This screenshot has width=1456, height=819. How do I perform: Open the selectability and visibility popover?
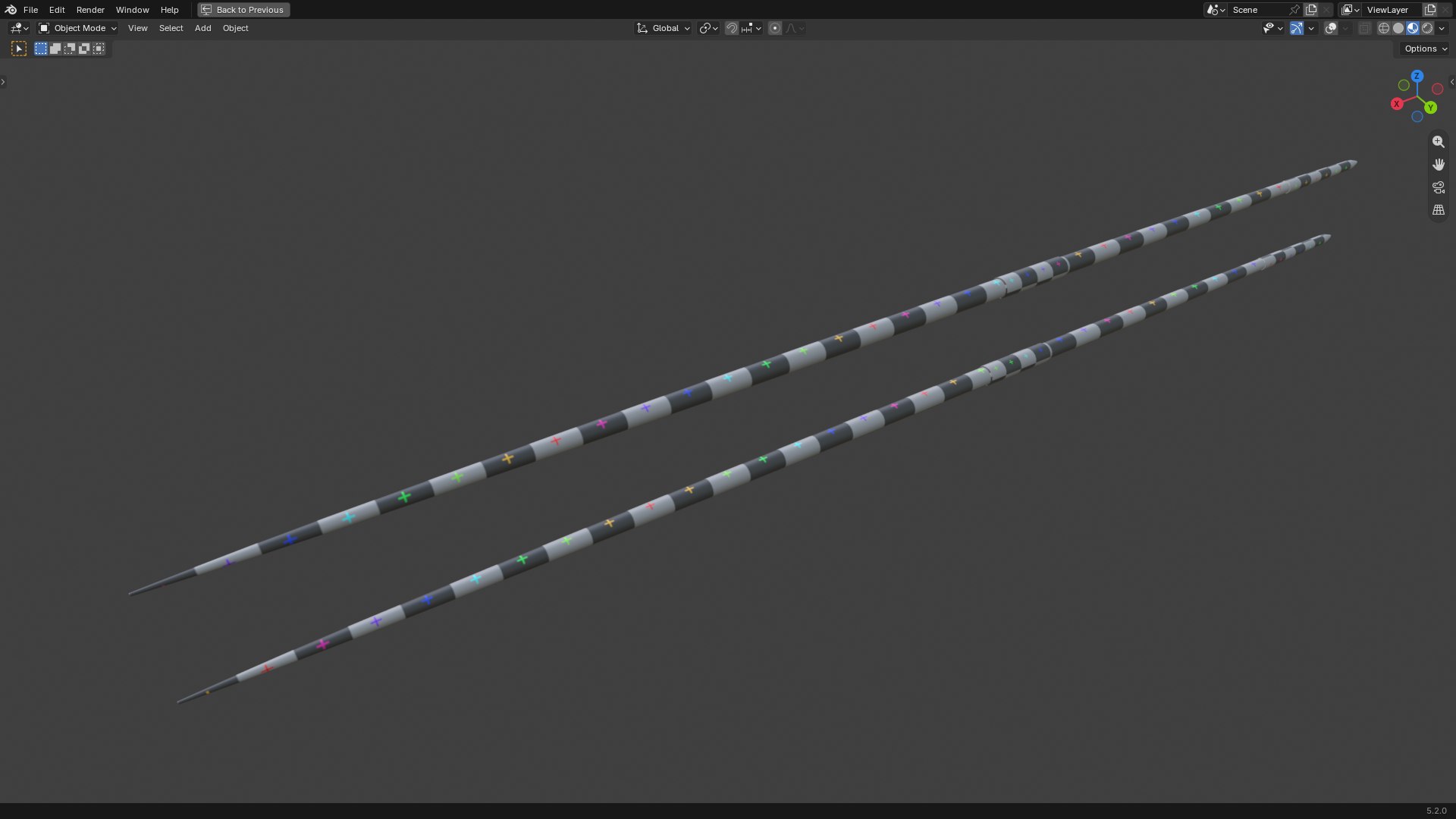point(1272,28)
